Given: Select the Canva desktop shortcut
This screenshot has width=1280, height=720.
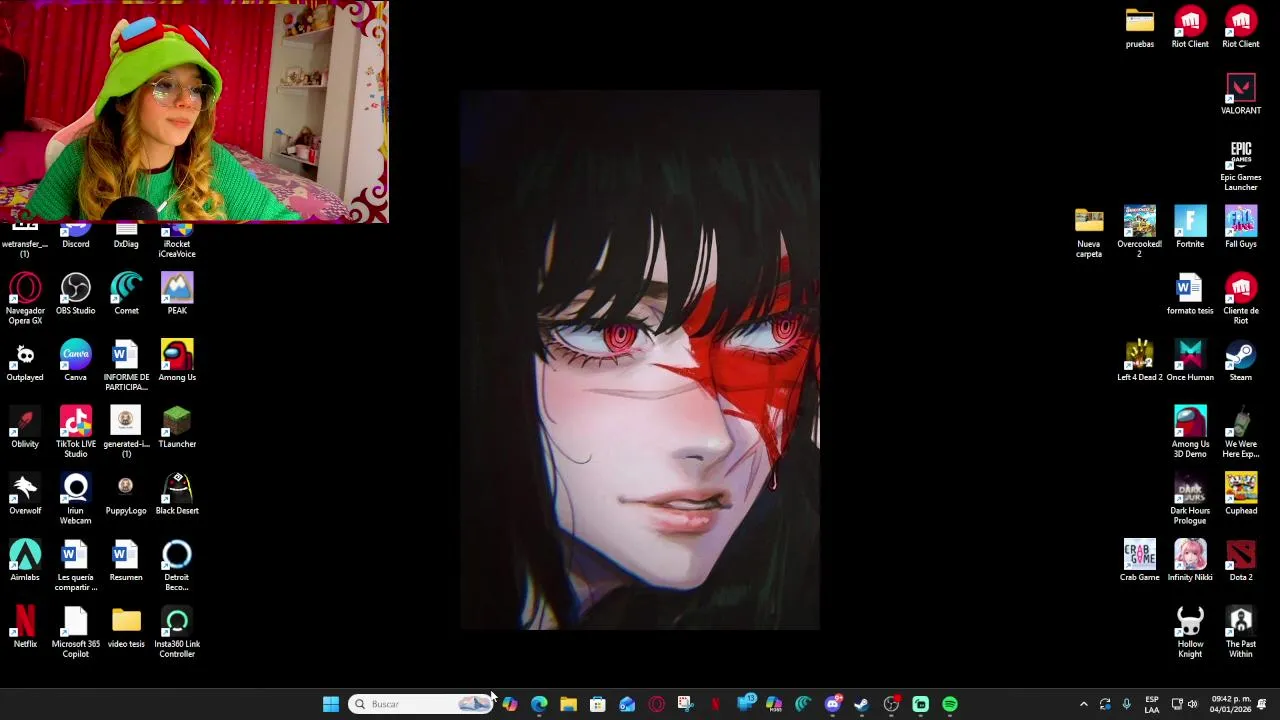Looking at the screenshot, I should (75, 361).
